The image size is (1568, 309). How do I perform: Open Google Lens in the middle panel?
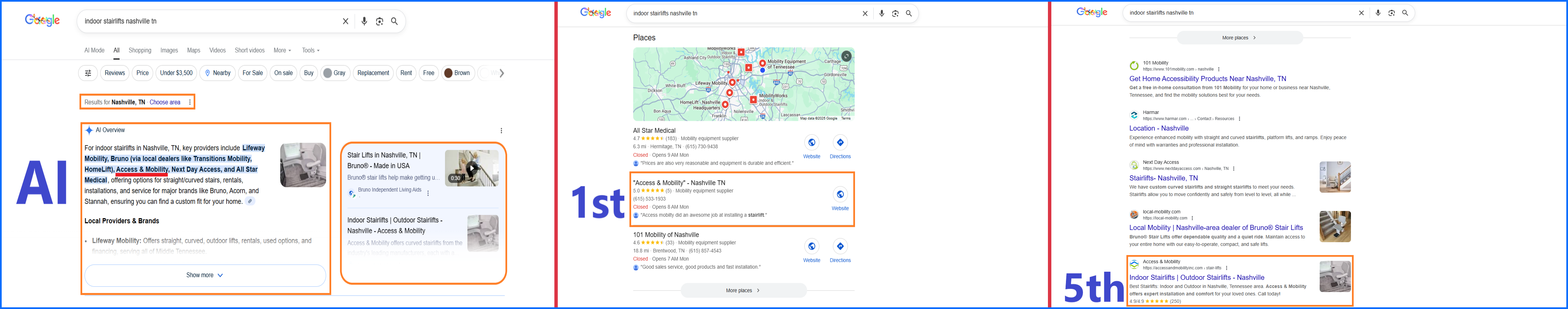(x=895, y=13)
